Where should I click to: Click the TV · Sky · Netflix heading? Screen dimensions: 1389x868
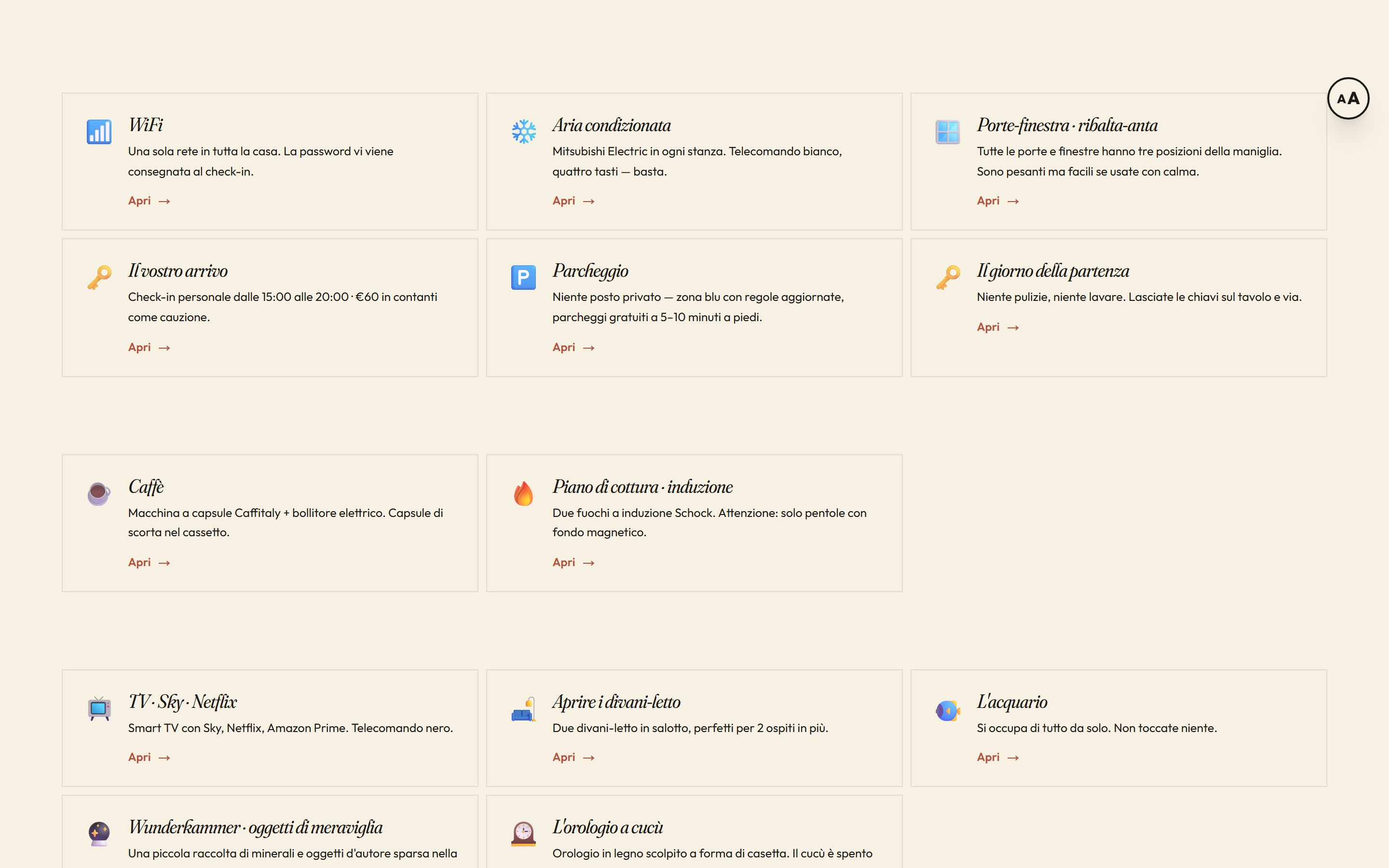pos(182,702)
